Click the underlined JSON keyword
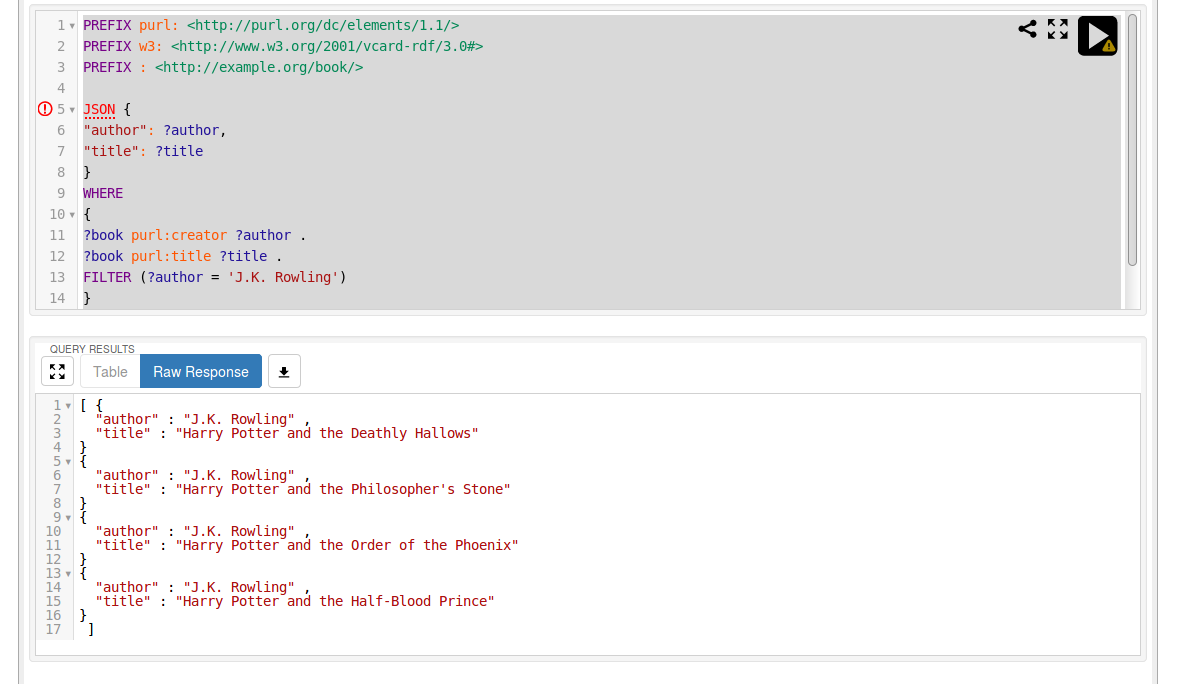 click(x=99, y=110)
